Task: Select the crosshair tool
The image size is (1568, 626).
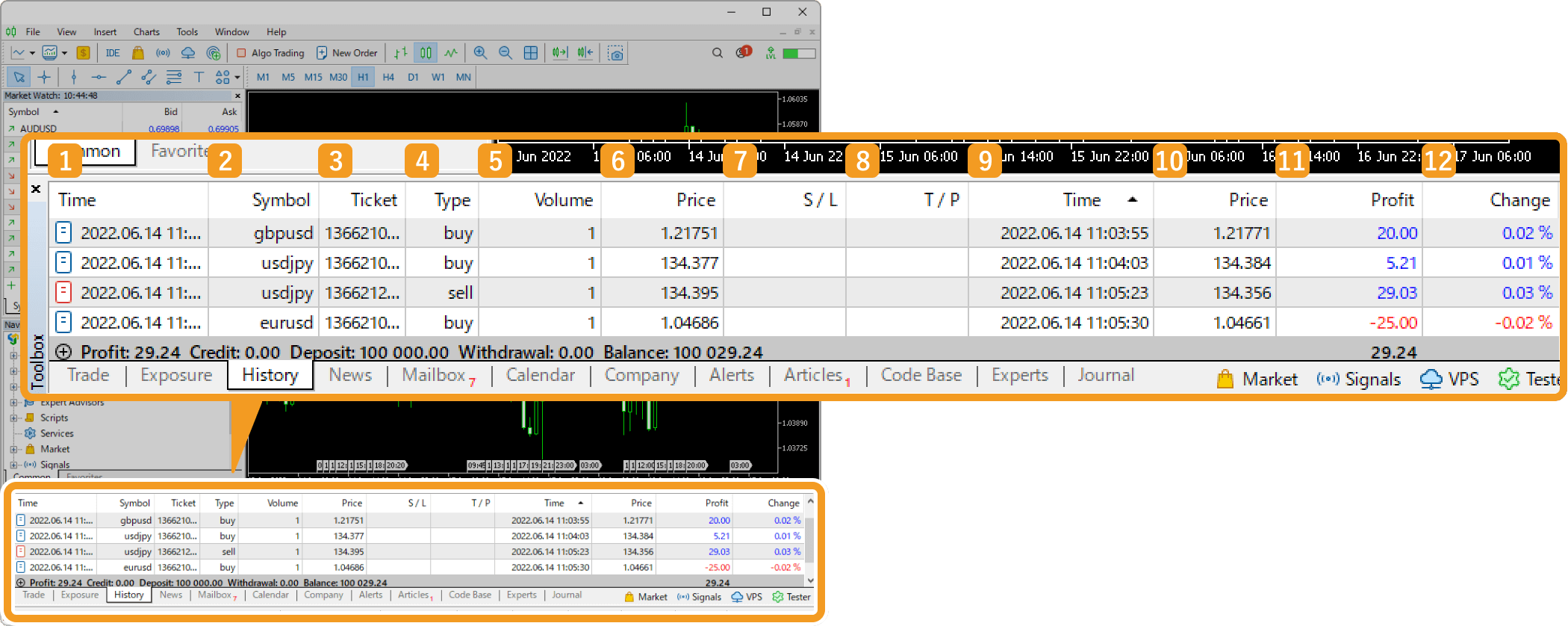Action: pos(44,77)
